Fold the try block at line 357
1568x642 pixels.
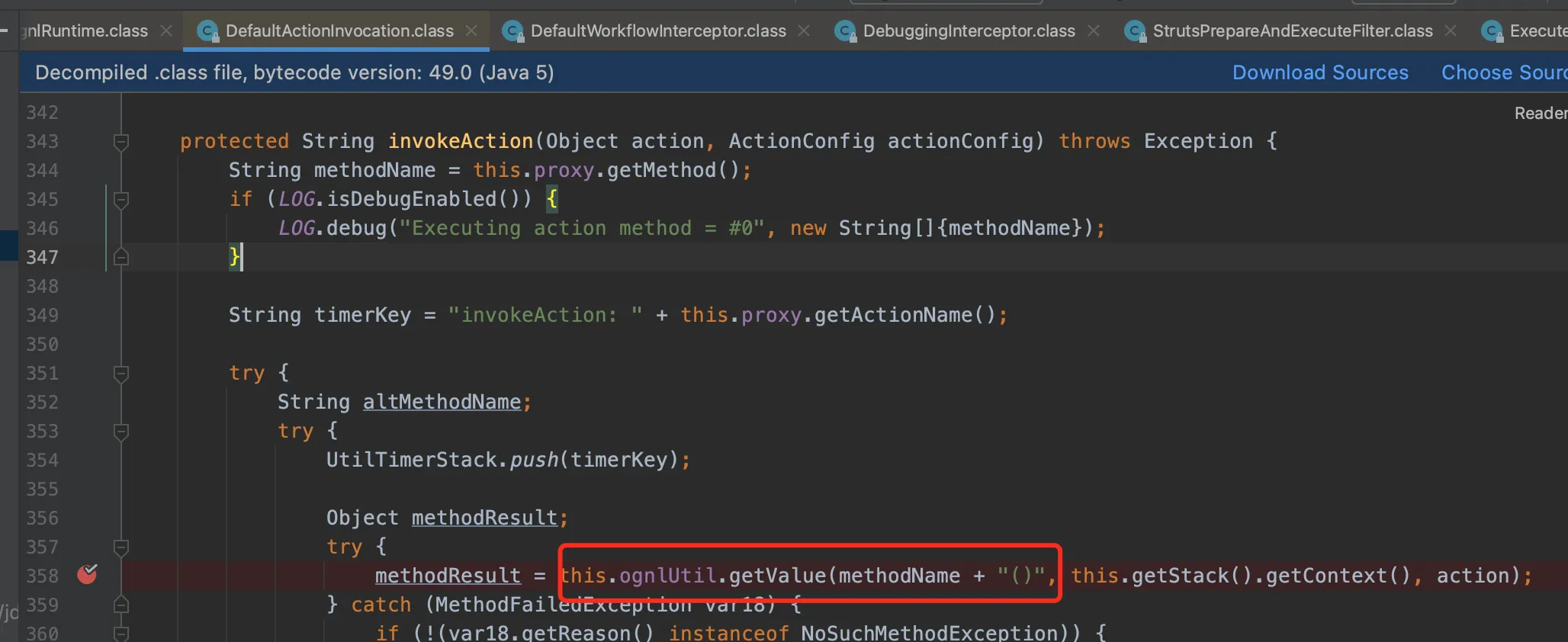(120, 547)
